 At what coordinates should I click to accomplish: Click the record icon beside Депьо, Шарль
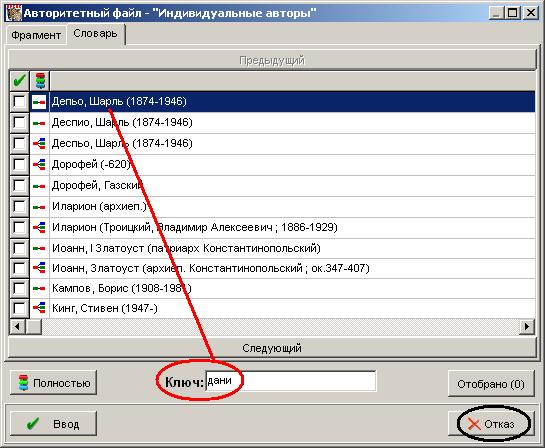[x=39, y=102]
